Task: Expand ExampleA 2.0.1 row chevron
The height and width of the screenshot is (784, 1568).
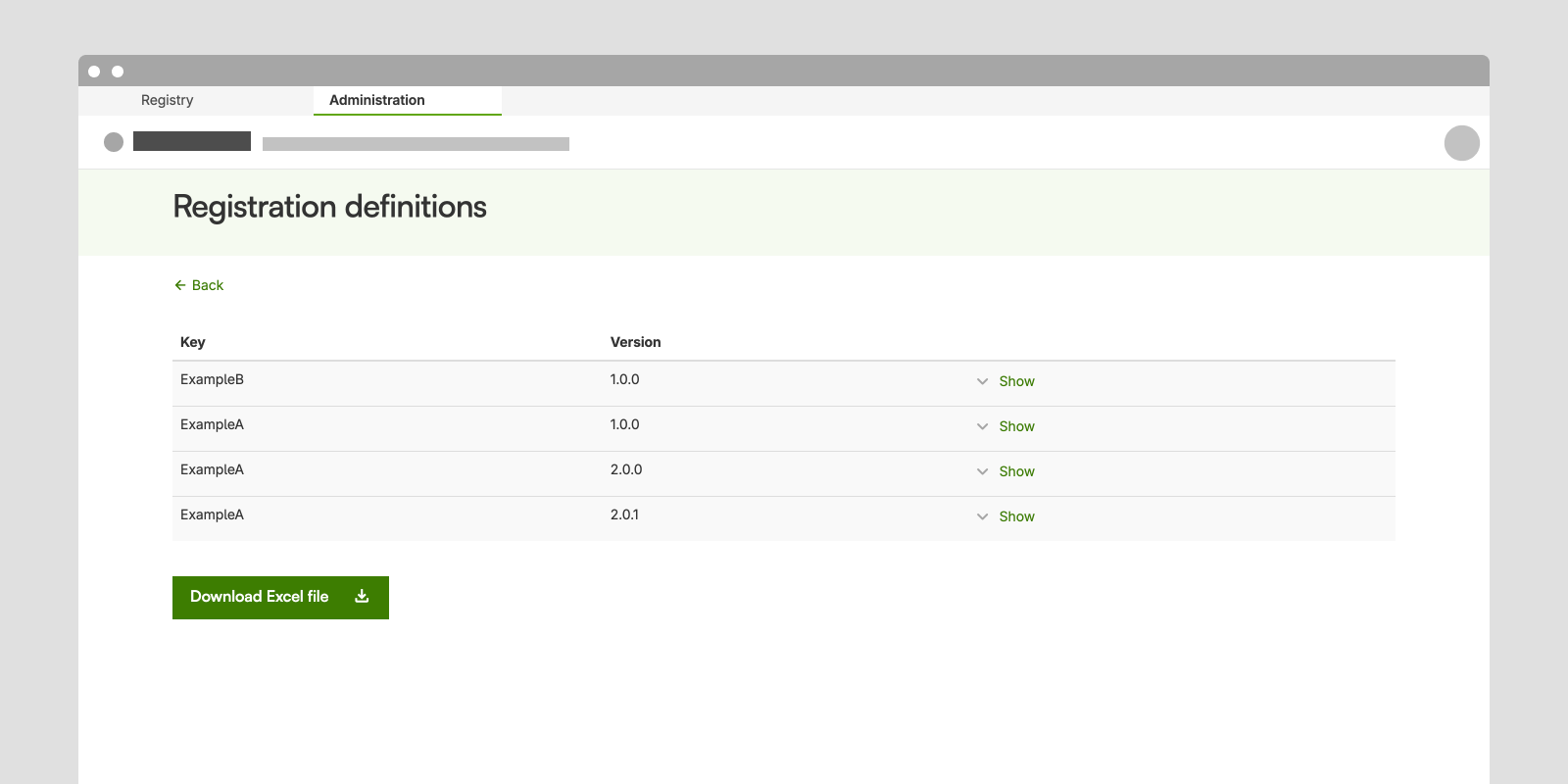Action: click(x=982, y=516)
